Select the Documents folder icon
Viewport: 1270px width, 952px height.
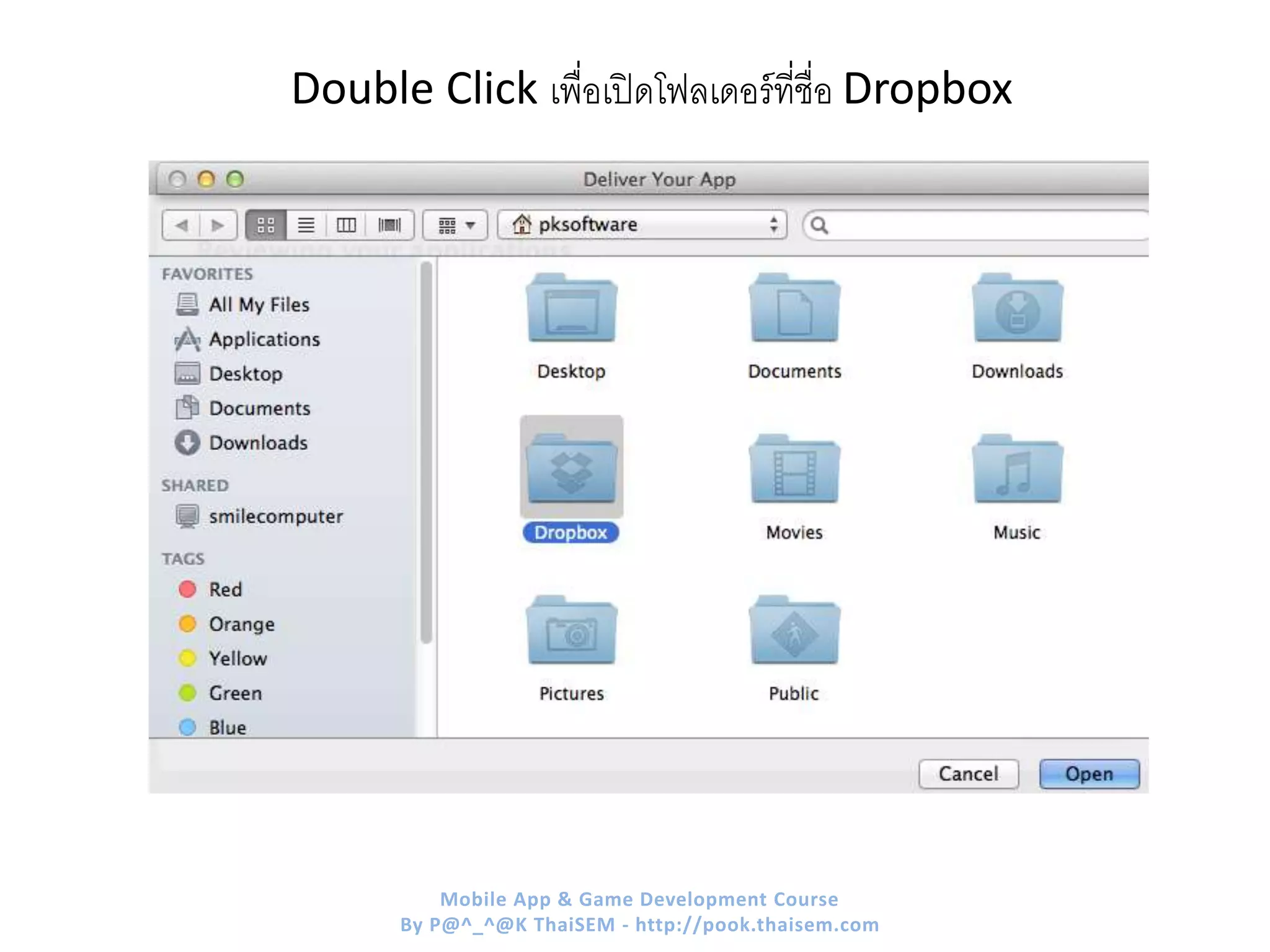pos(794,307)
